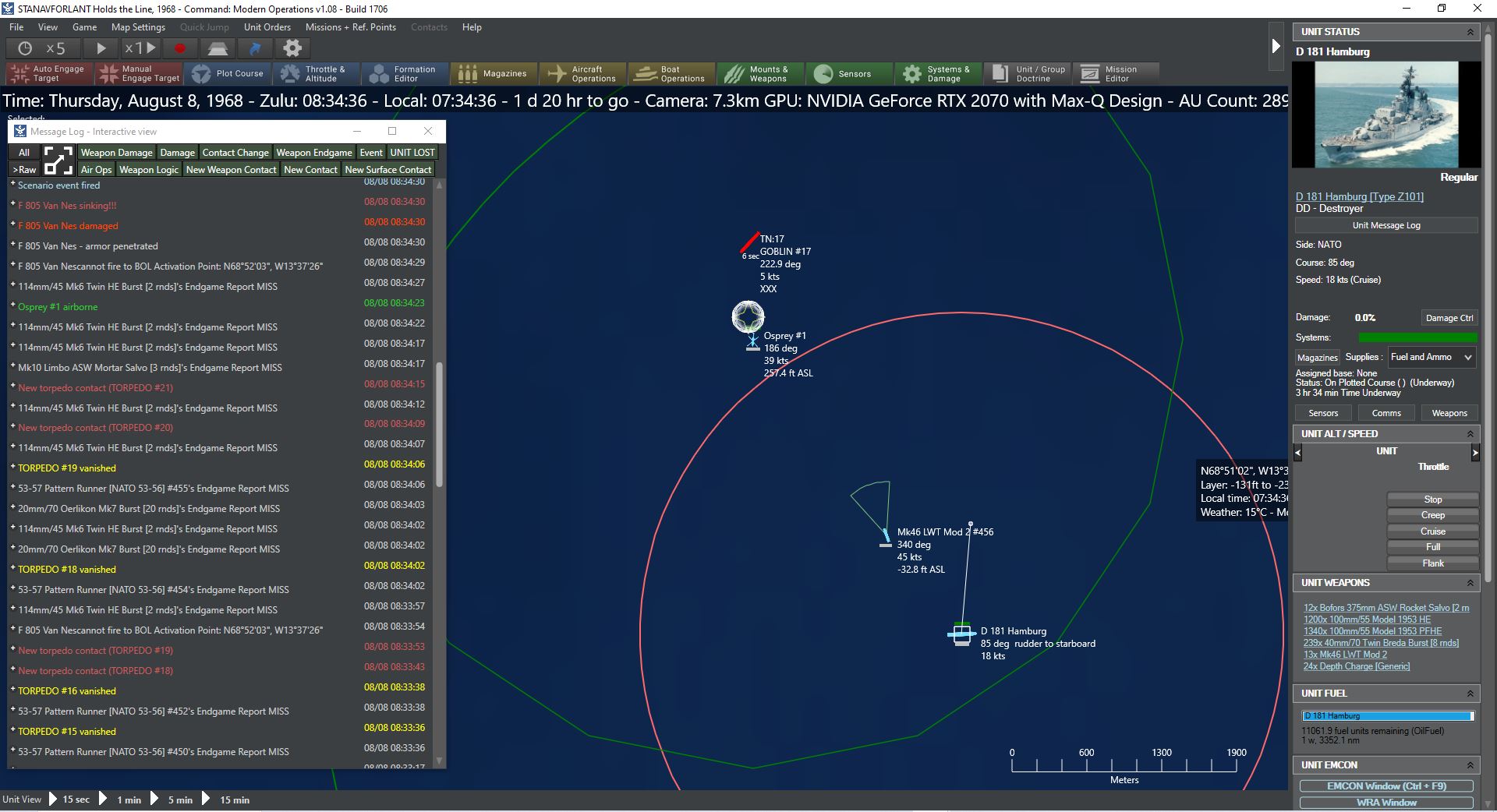The image size is (1497, 812).
Task: Open game options with the gear icon
Action: [292, 48]
